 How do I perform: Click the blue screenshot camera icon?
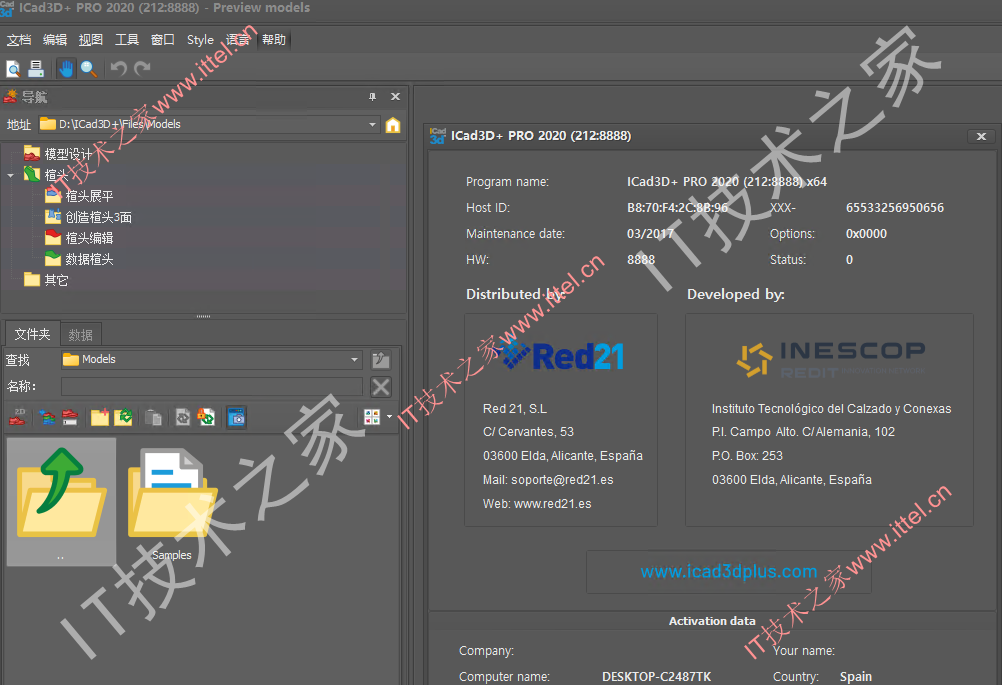click(236, 417)
